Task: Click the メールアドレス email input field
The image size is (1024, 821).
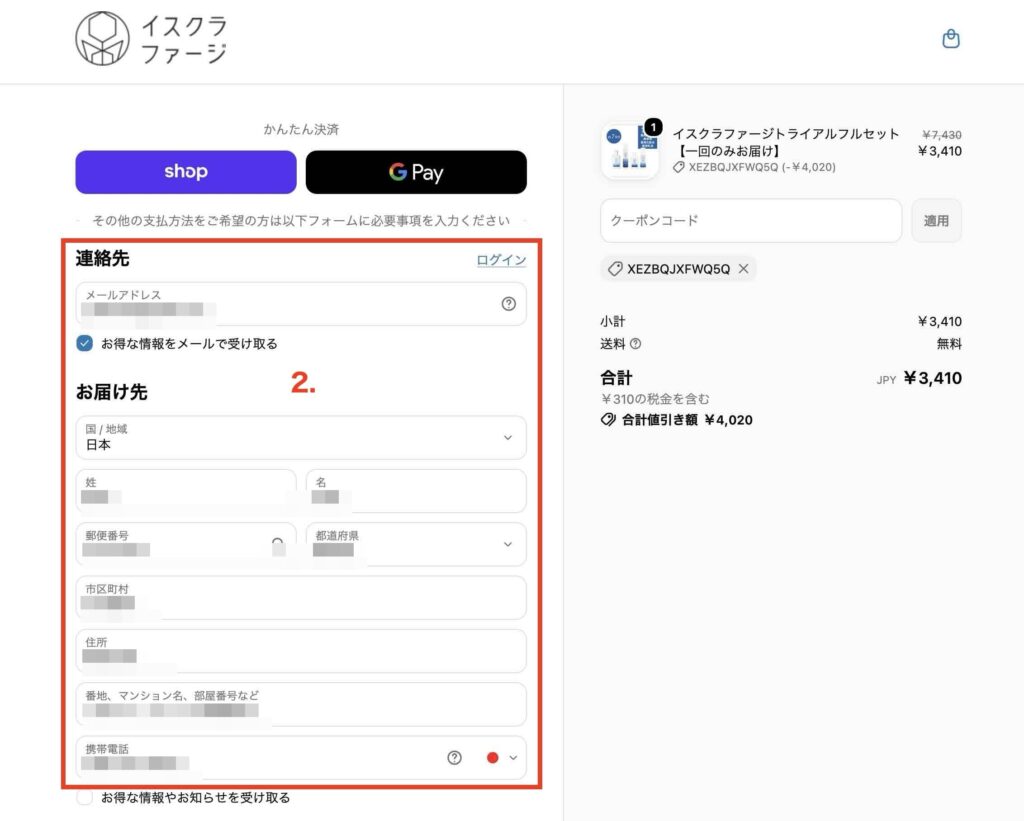Action: click(301, 304)
